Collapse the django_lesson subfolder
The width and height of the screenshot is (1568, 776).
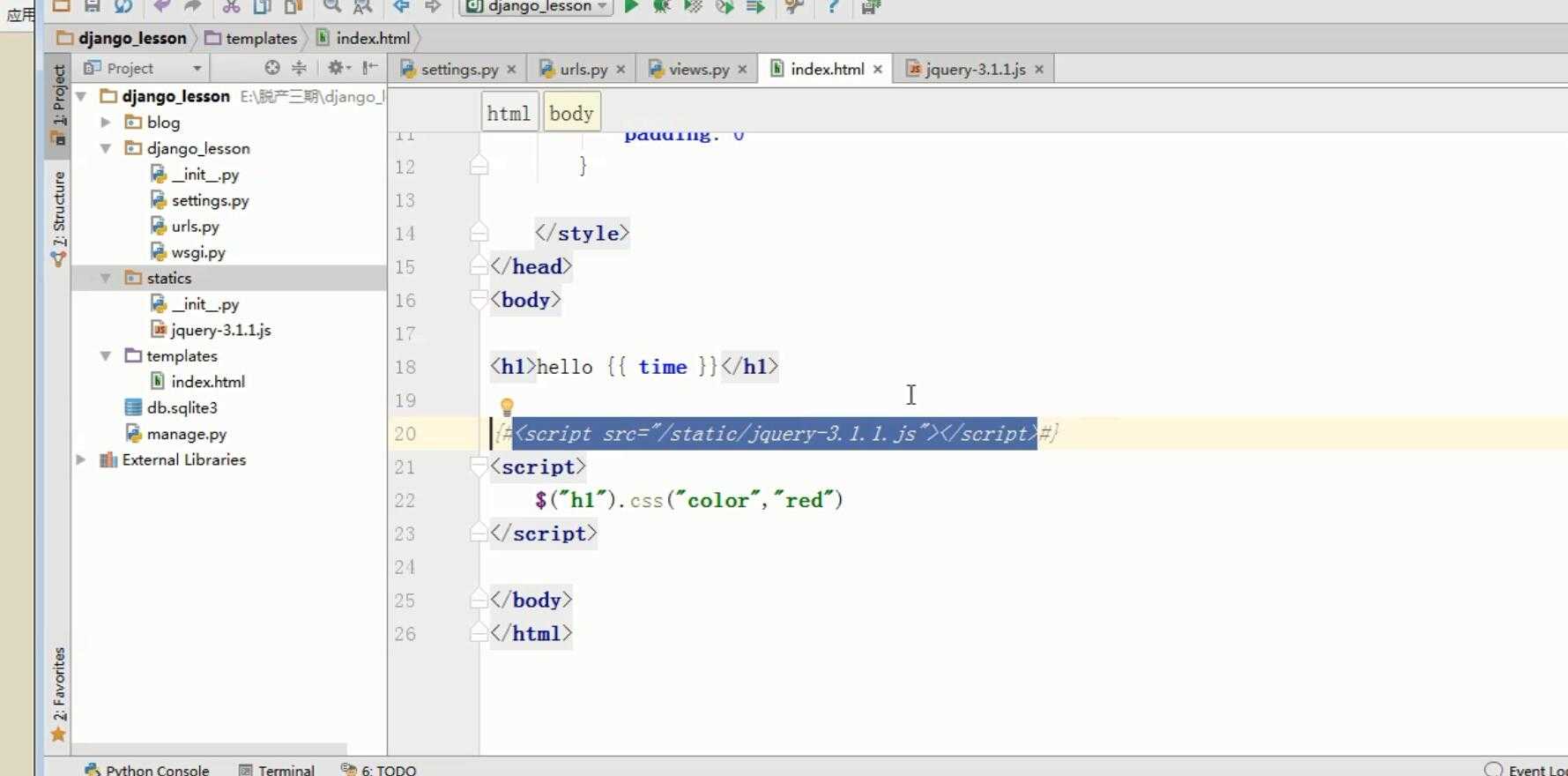tap(106, 148)
